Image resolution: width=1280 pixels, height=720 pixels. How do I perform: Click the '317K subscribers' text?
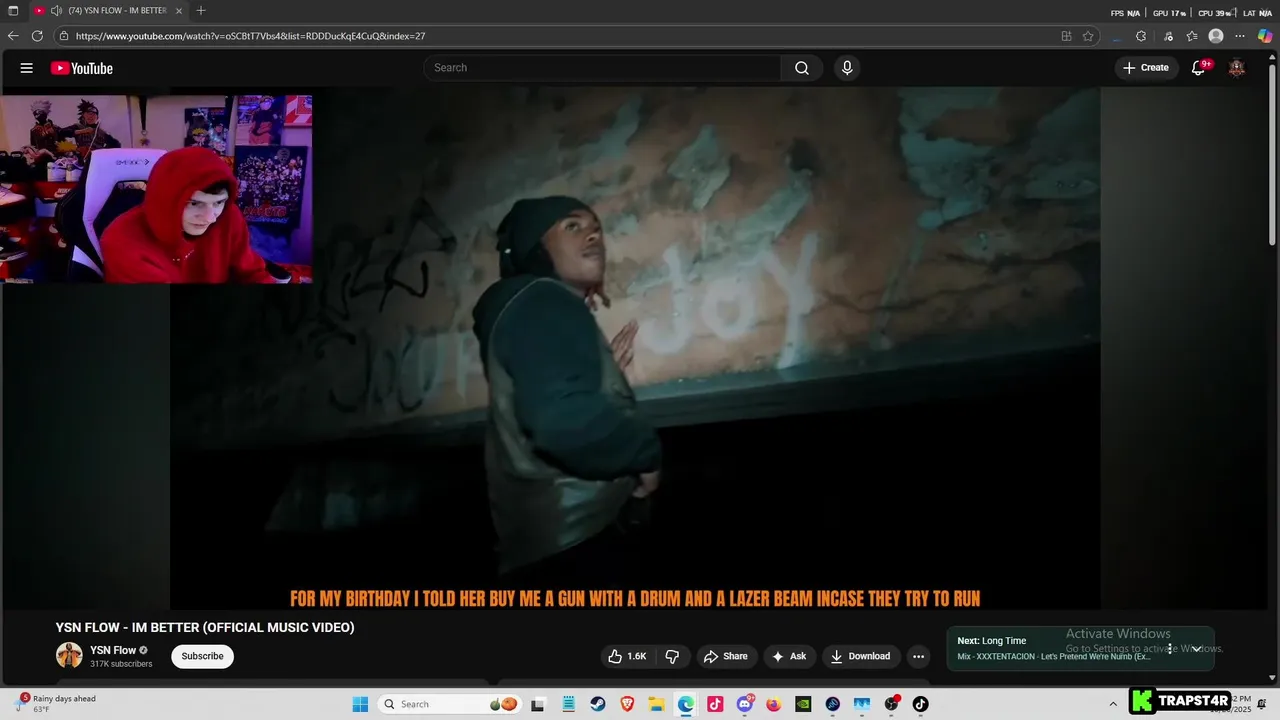[x=121, y=664]
